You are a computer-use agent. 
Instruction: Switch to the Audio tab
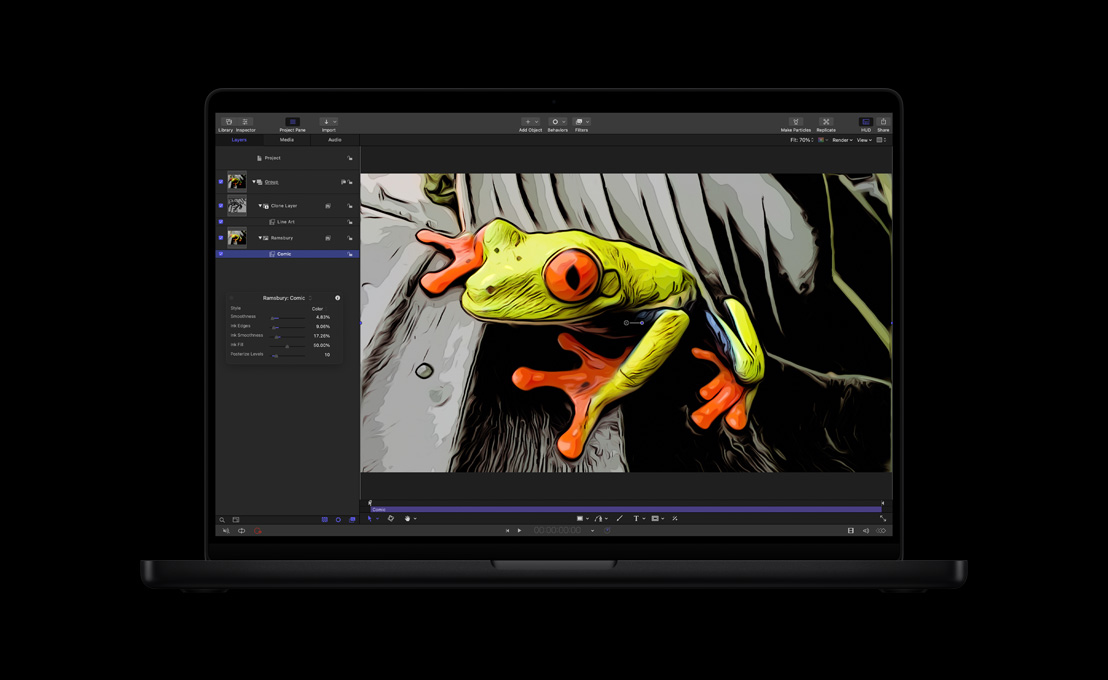point(335,139)
